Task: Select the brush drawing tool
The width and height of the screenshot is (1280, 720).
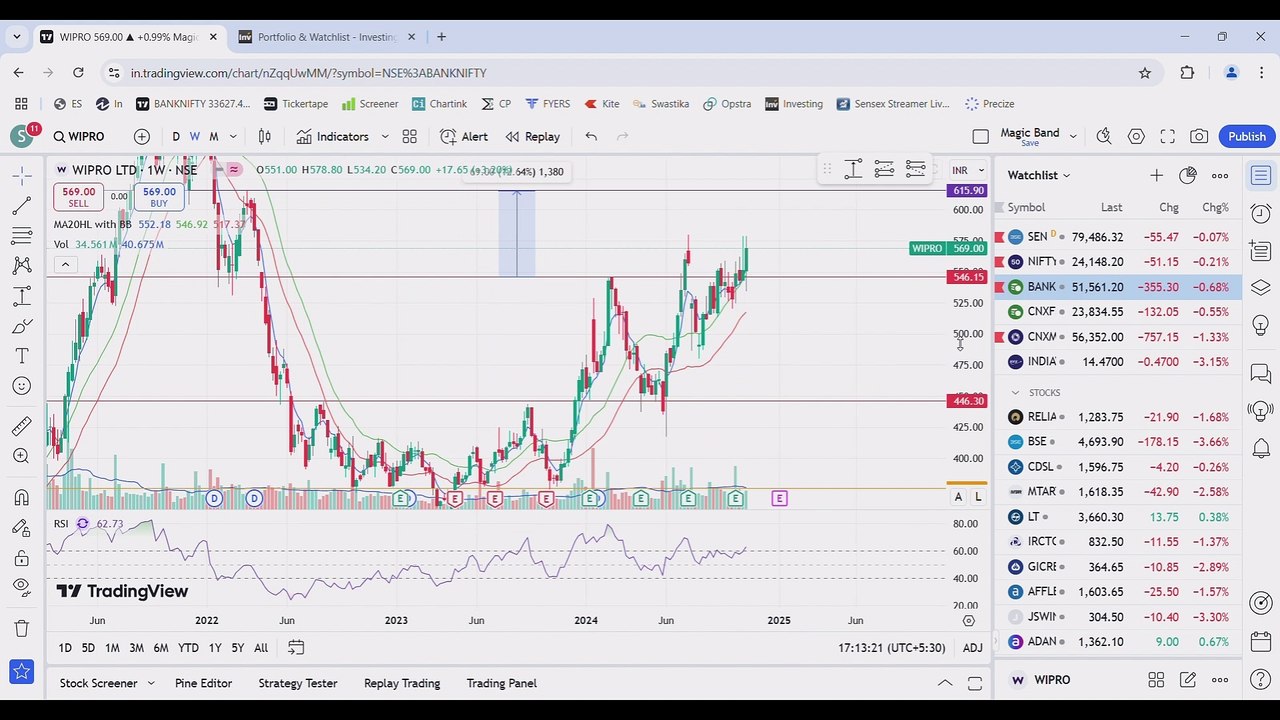Action: coord(21,326)
